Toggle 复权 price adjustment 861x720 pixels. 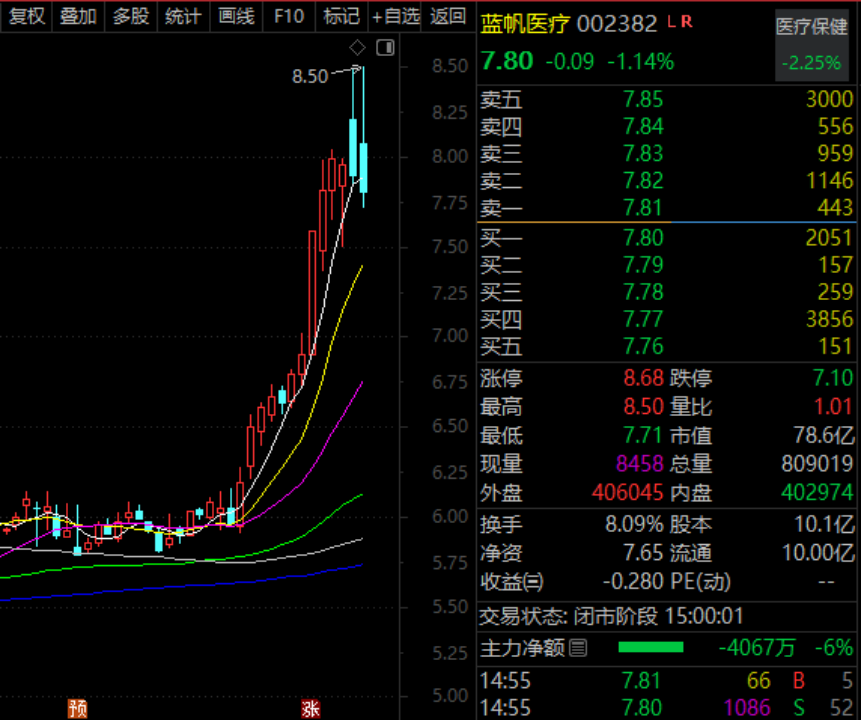[x=25, y=16]
